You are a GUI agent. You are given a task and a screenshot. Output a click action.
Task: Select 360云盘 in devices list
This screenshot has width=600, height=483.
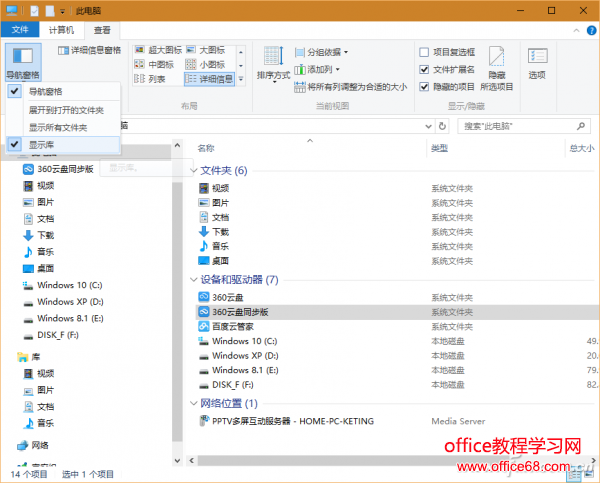[221, 297]
